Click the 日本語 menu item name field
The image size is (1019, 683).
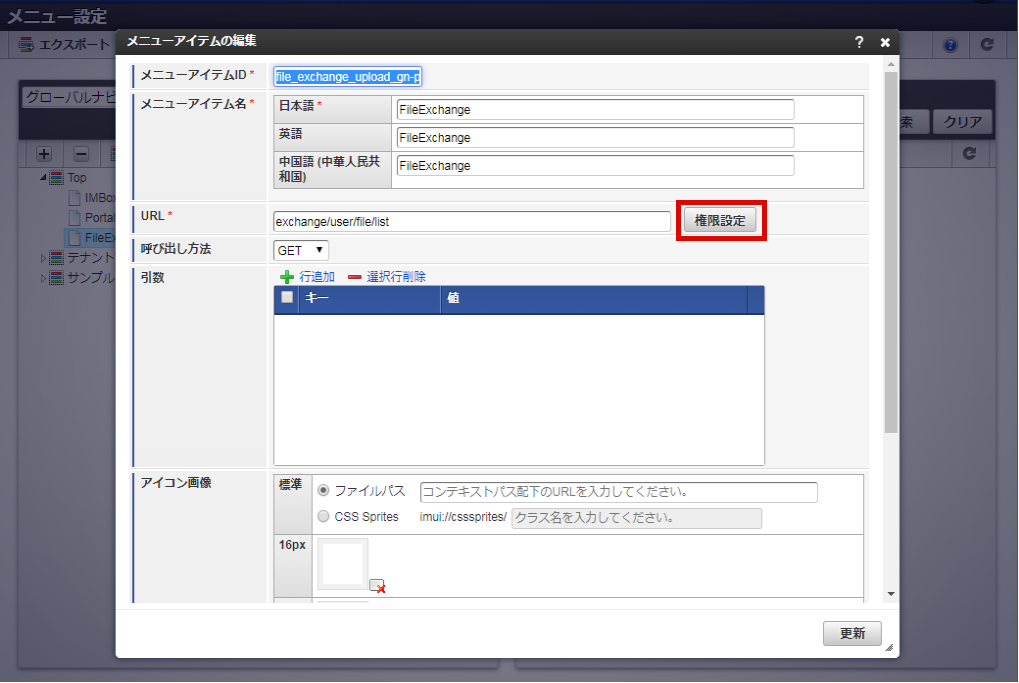(595, 110)
